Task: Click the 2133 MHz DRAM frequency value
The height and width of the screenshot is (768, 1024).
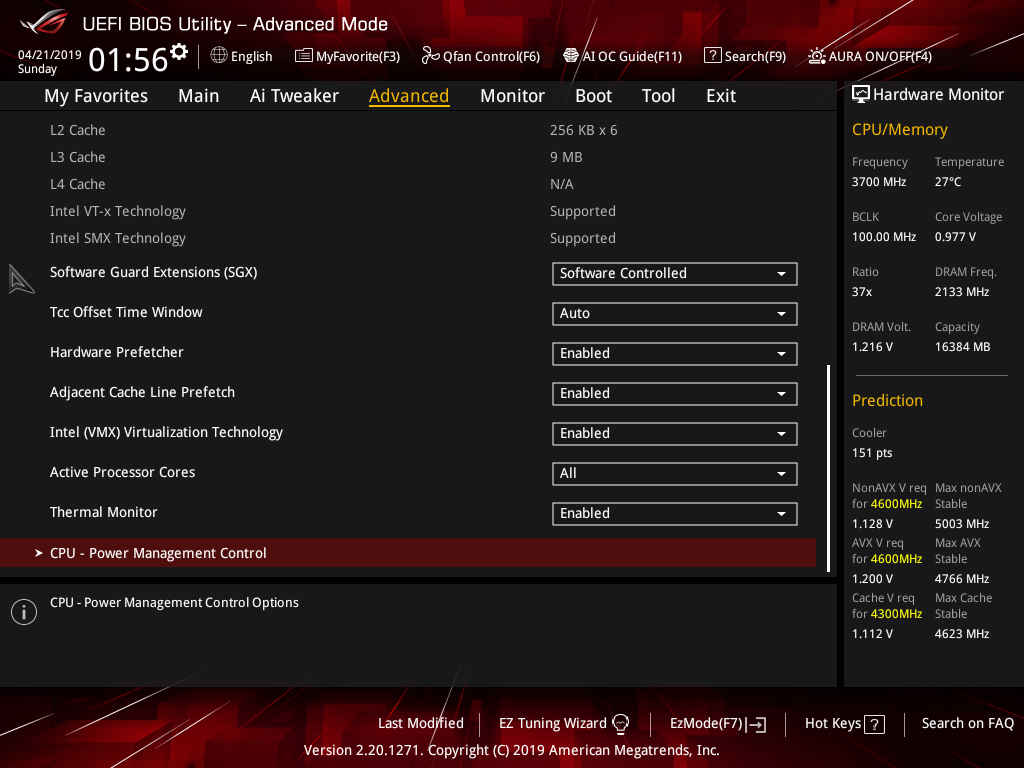Action: coord(961,292)
